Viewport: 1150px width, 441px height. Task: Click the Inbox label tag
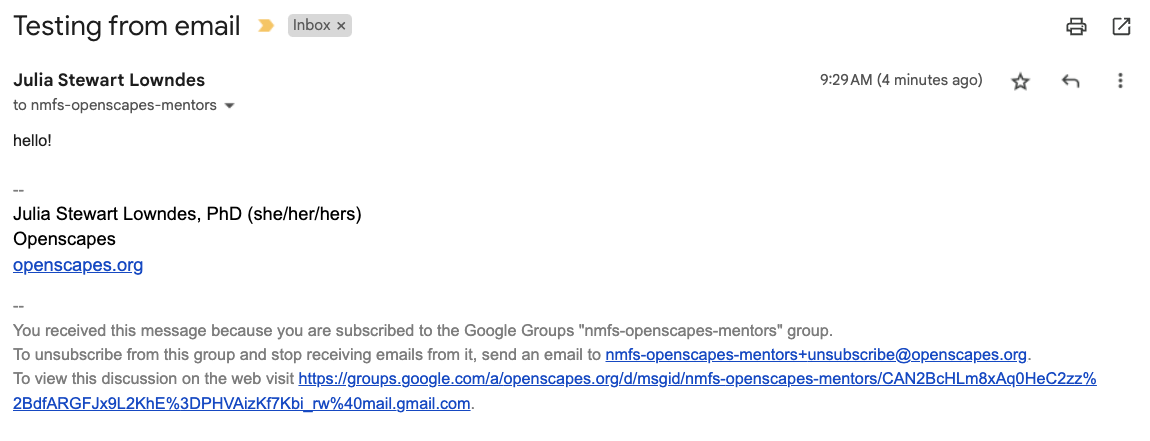(x=311, y=26)
